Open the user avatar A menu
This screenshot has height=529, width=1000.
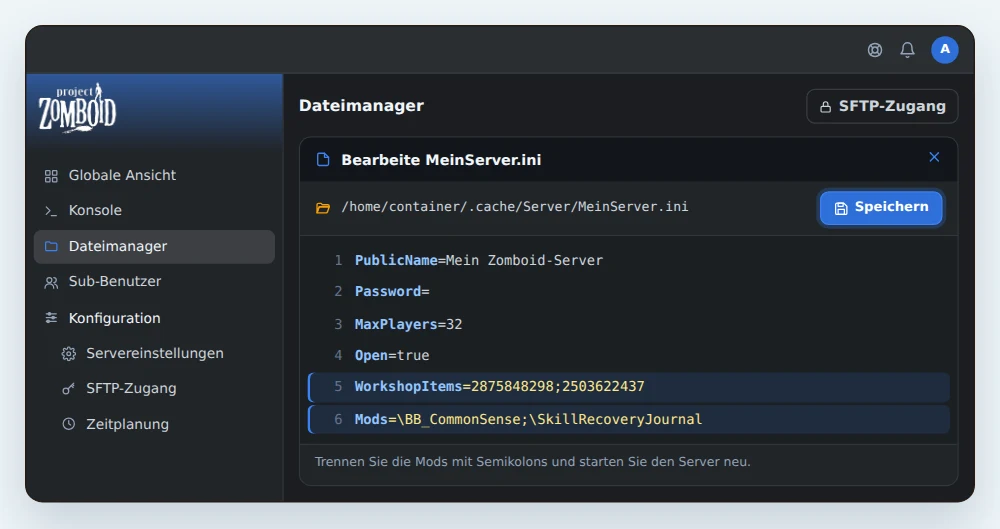click(x=945, y=50)
